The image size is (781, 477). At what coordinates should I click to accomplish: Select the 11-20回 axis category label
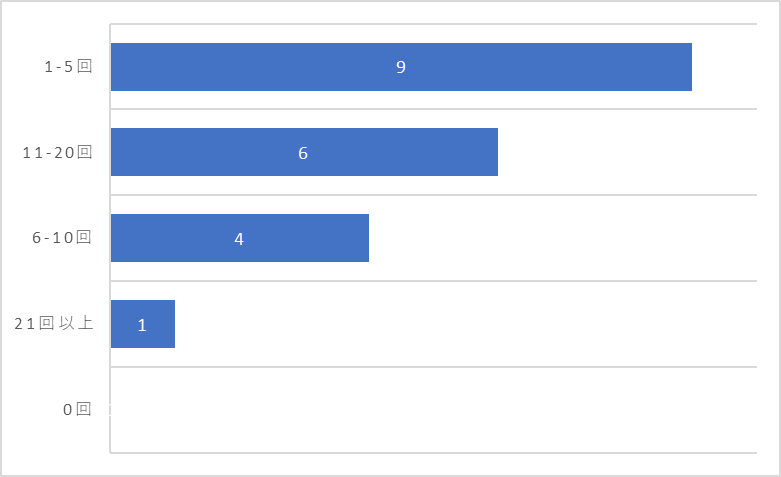tap(57, 152)
